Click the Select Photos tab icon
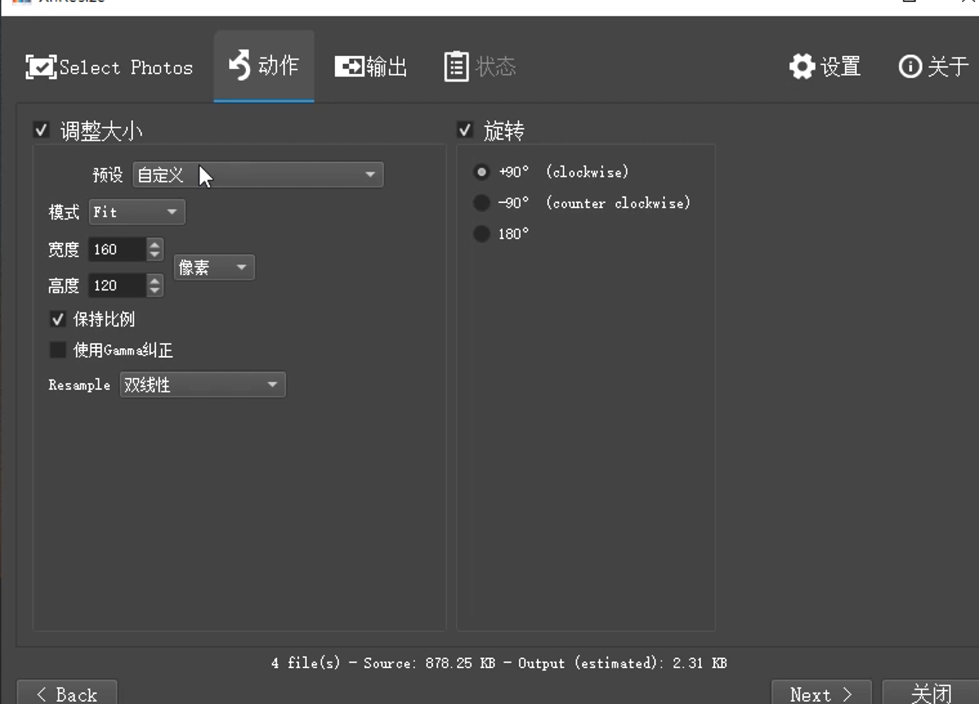 pos(40,68)
